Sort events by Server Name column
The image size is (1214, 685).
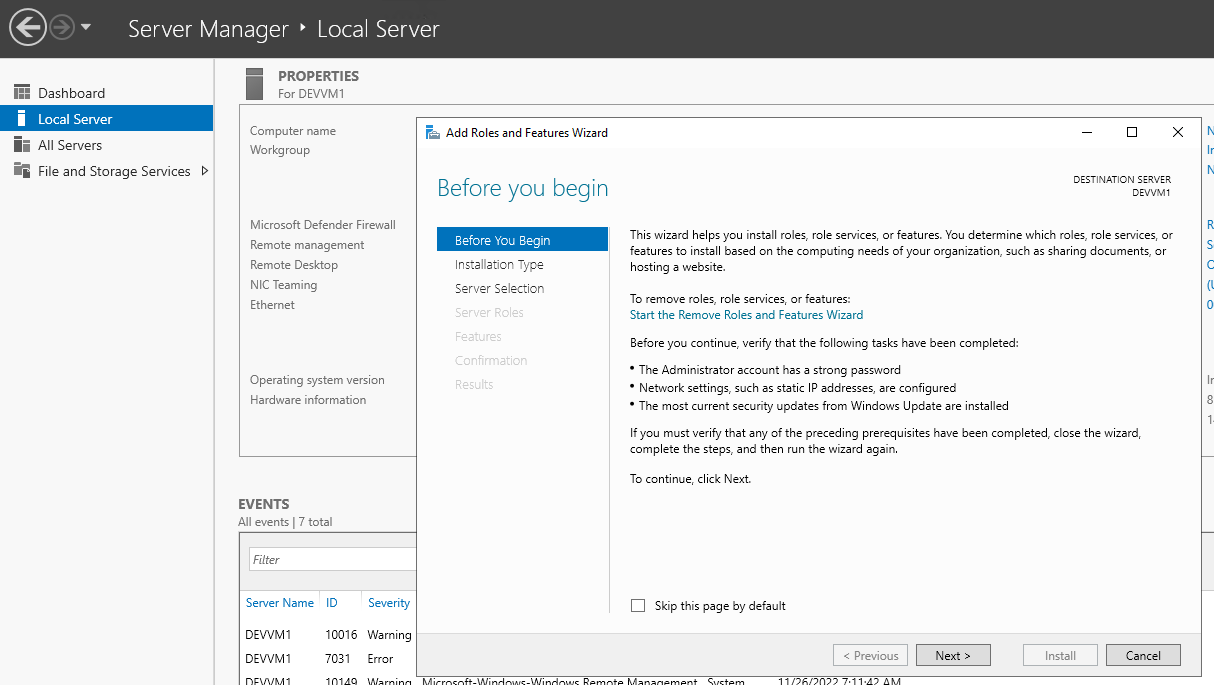280,603
